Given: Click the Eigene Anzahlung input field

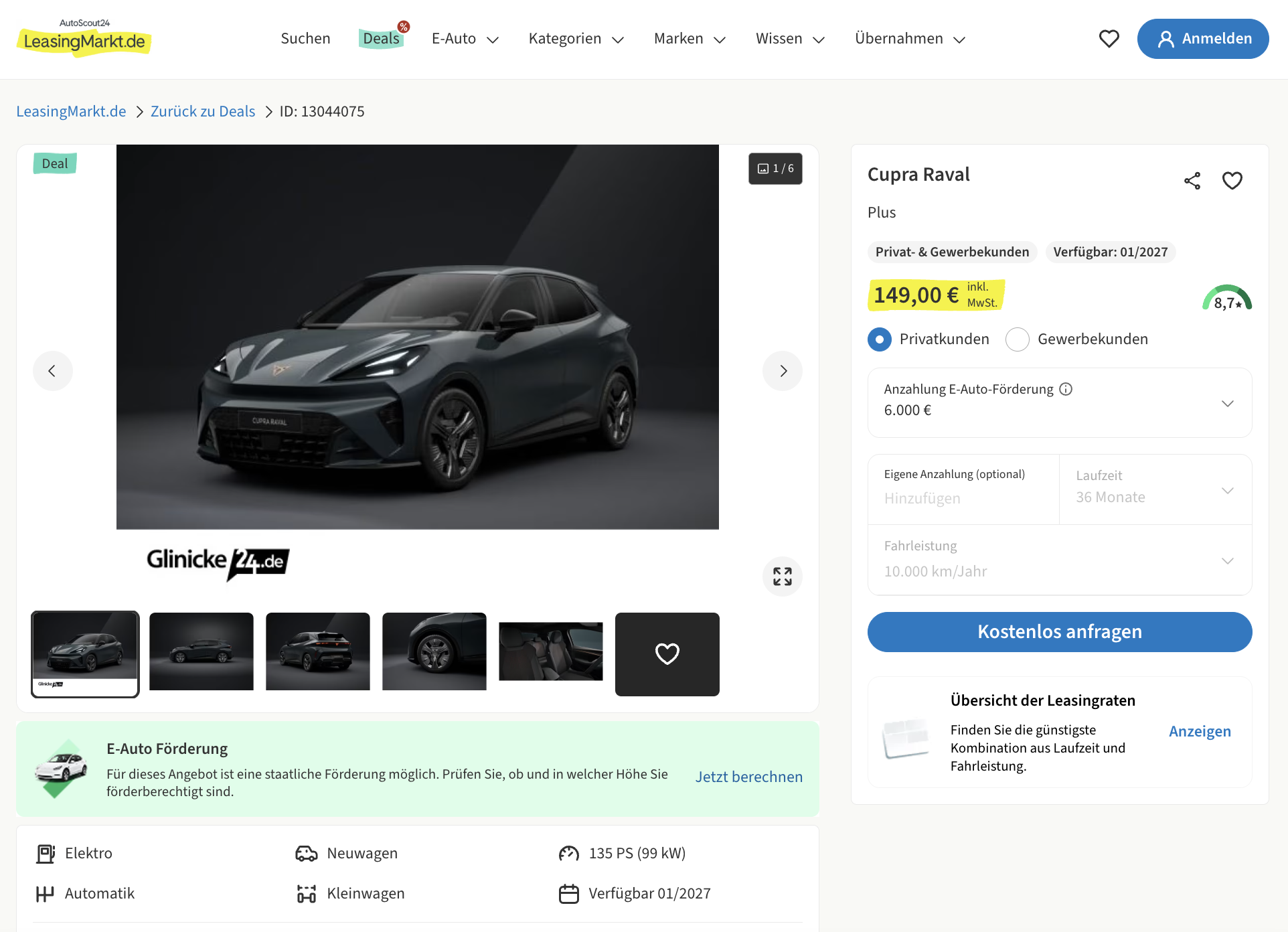Looking at the screenshot, I should point(963,490).
